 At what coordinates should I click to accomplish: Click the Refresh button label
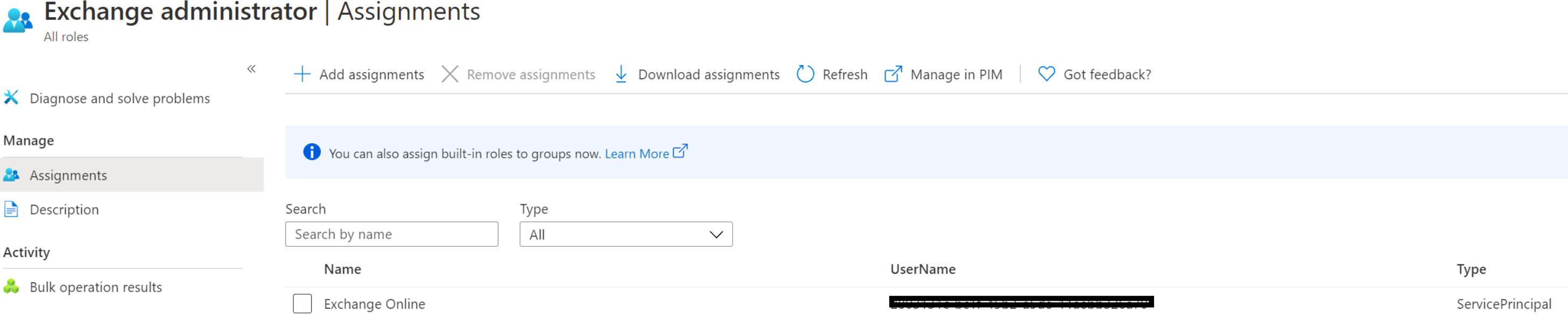[x=845, y=74]
